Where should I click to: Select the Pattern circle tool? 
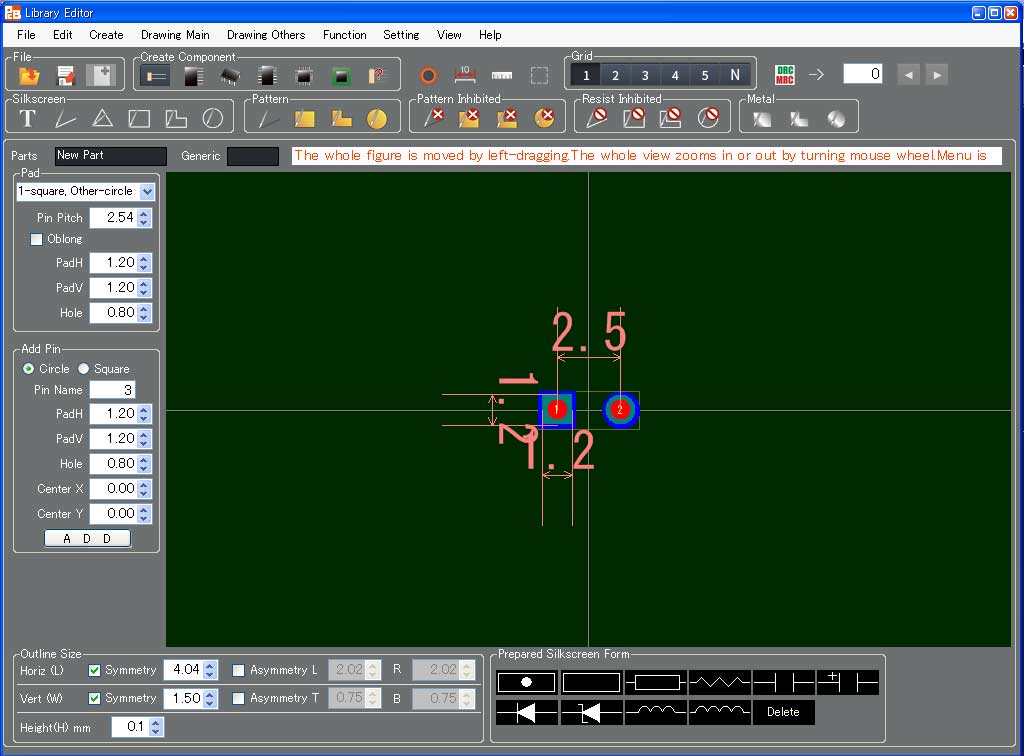(377, 119)
